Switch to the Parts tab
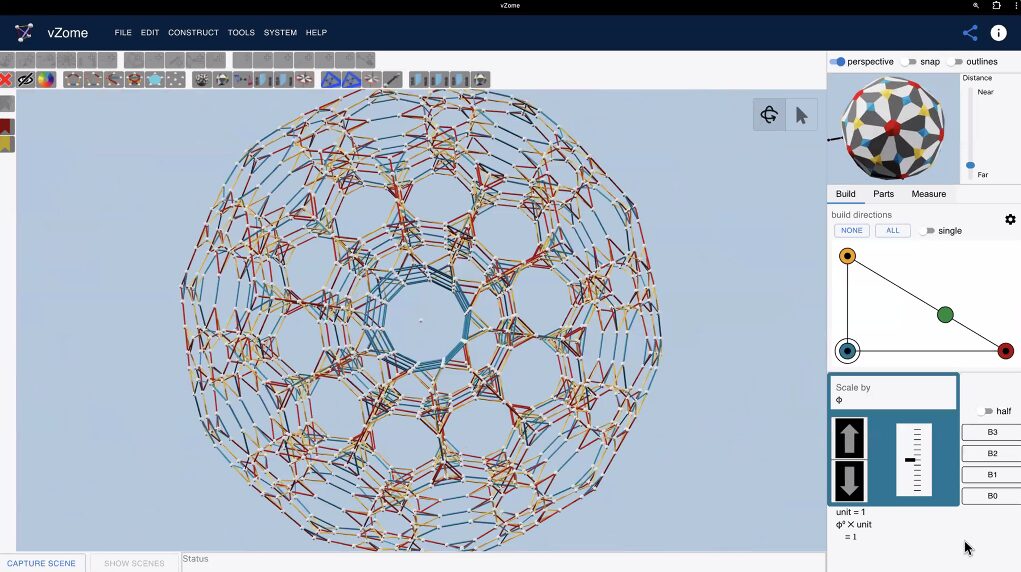This screenshot has height=572, width=1021. [883, 194]
